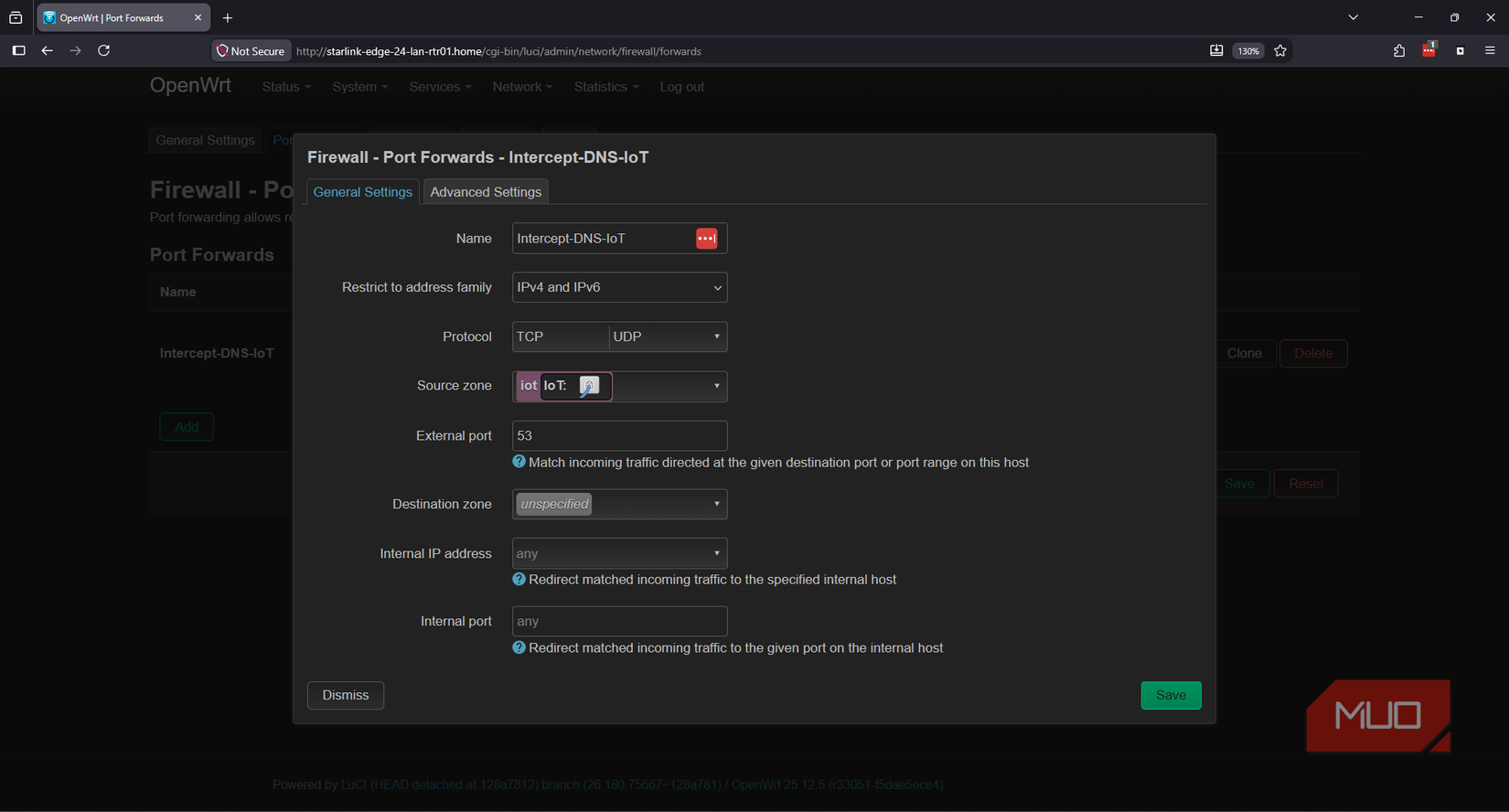Bookmark this page with the star icon
1509x812 pixels.
tap(1280, 51)
